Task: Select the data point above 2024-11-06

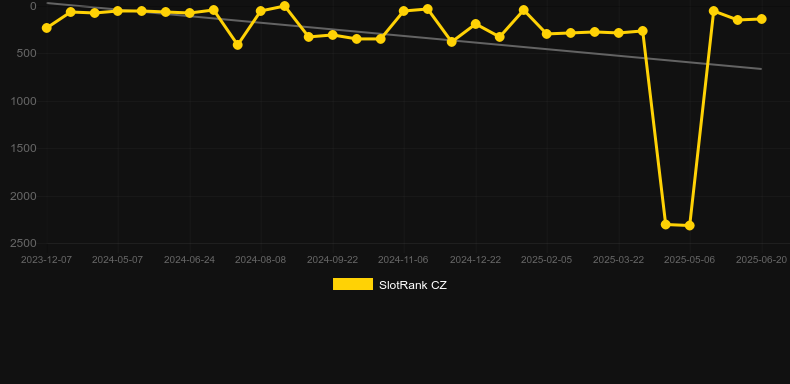Action: click(404, 11)
